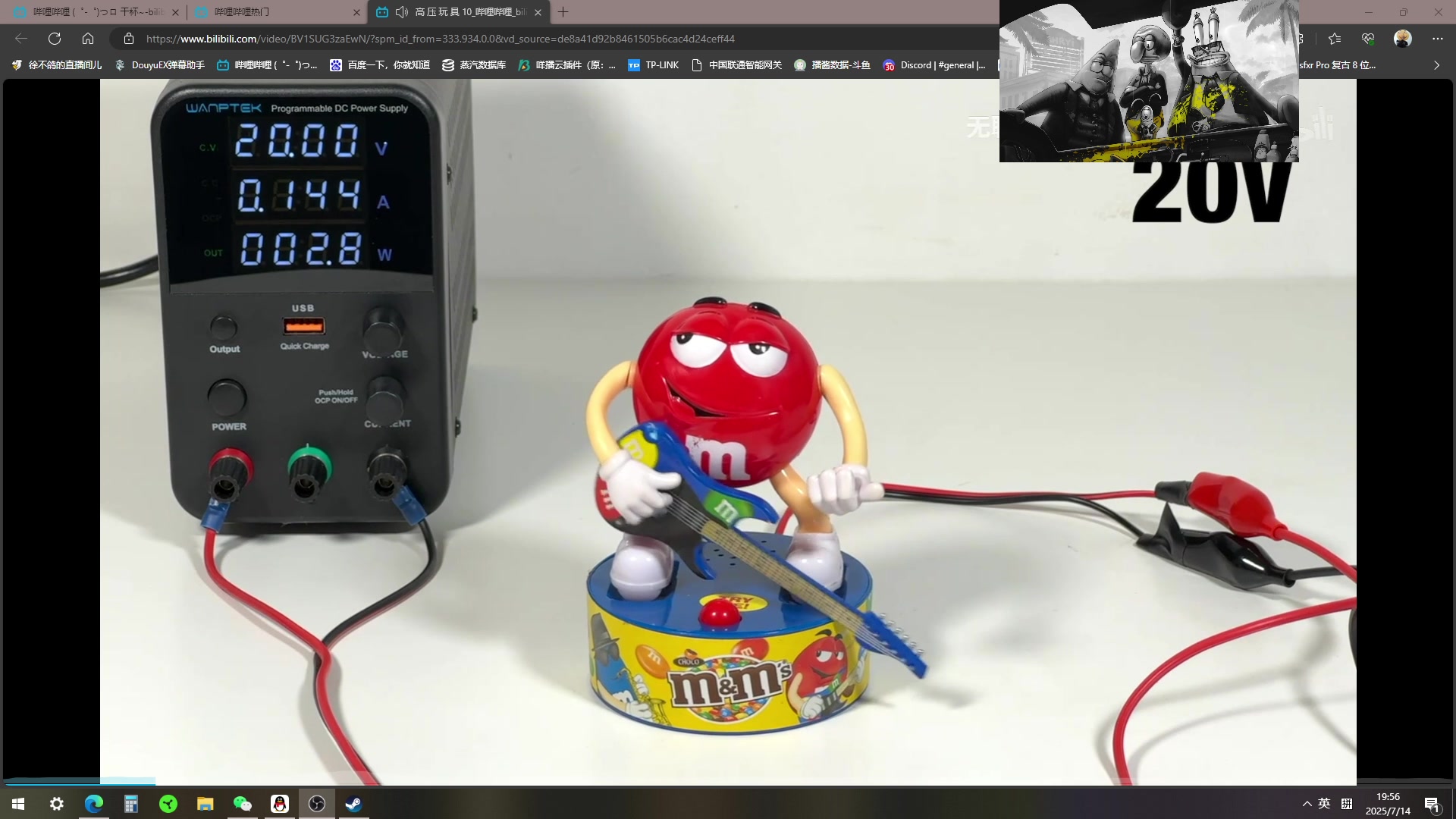Viewport: 1456px width, 819px height.
Task: Open QQ penguin from taskbar
Action: click(x=280, y=804)
